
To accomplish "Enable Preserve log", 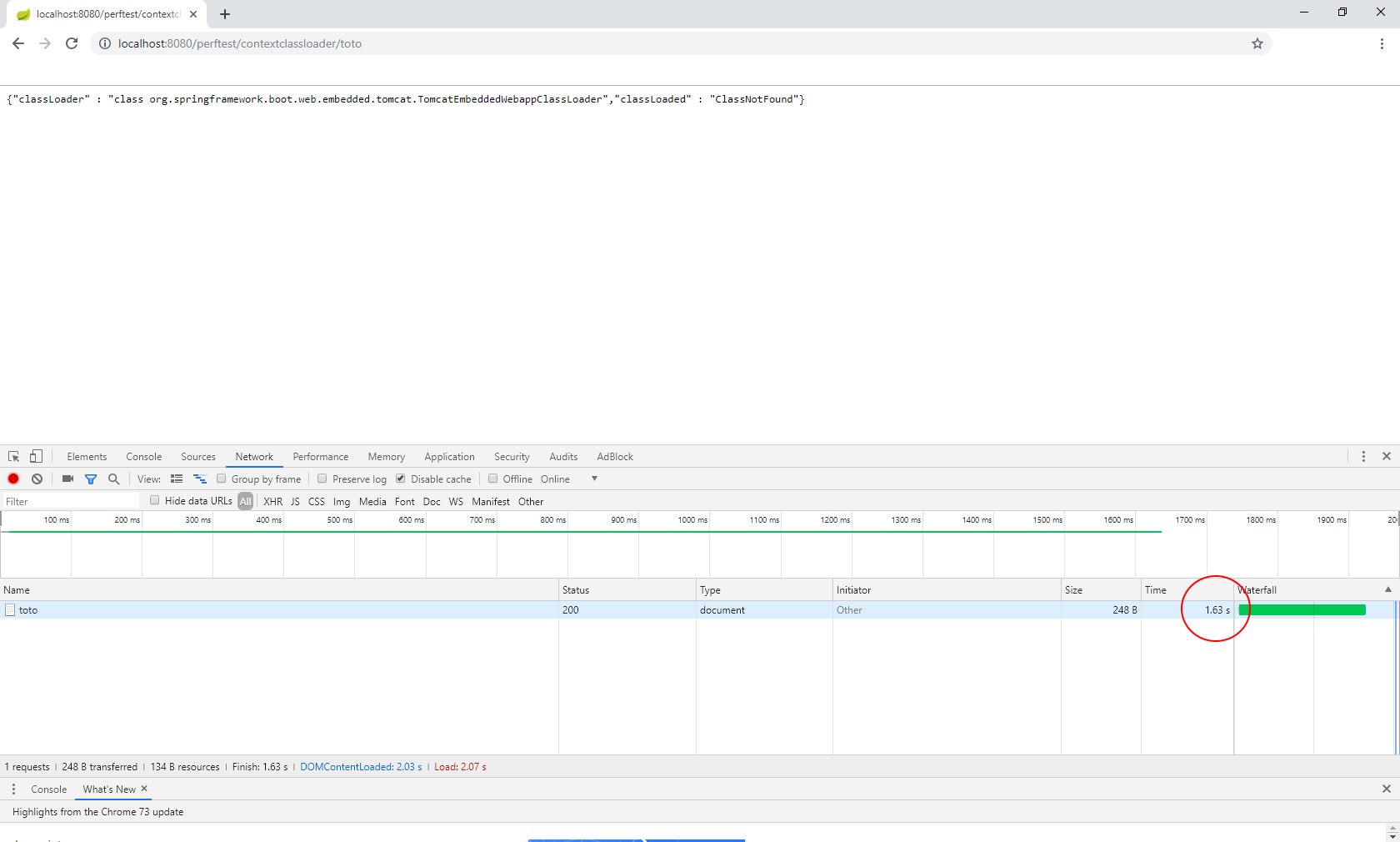I will tap(322, 479).
